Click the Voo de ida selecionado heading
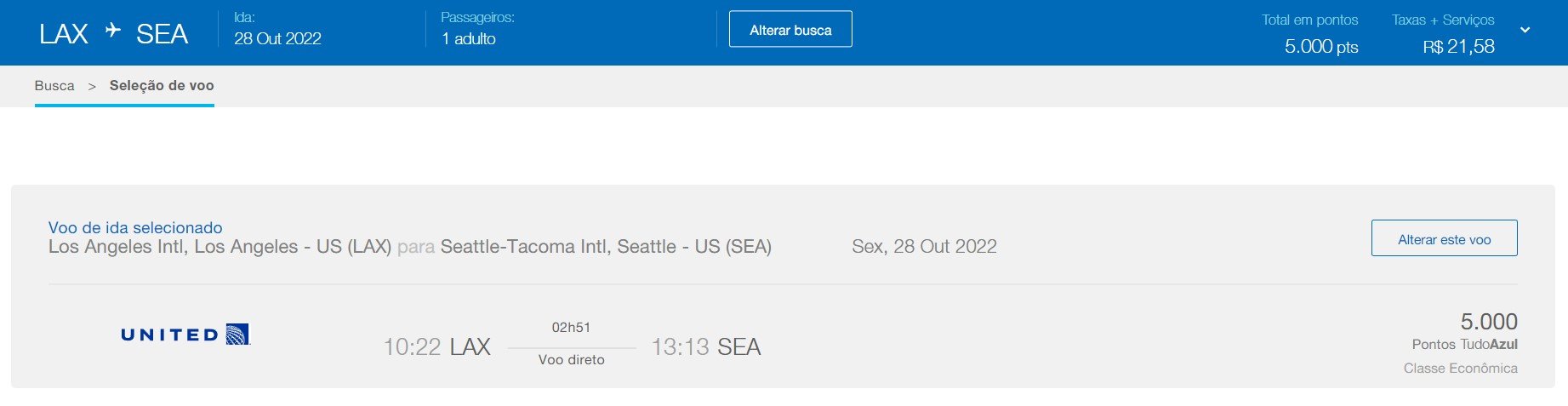The image size is (1568, 406). 135,228
